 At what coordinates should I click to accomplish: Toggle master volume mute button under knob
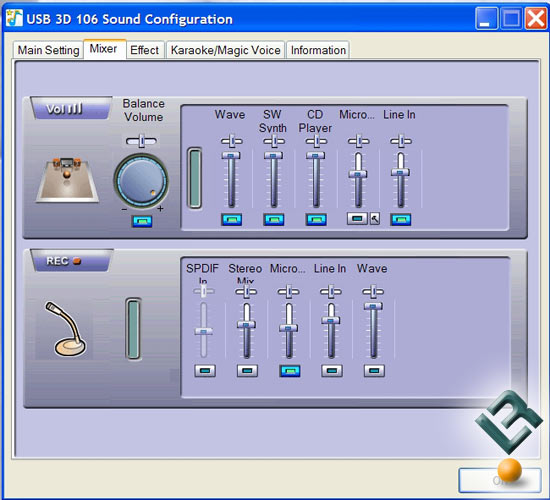pyautogui.click(x=142, y=221)
